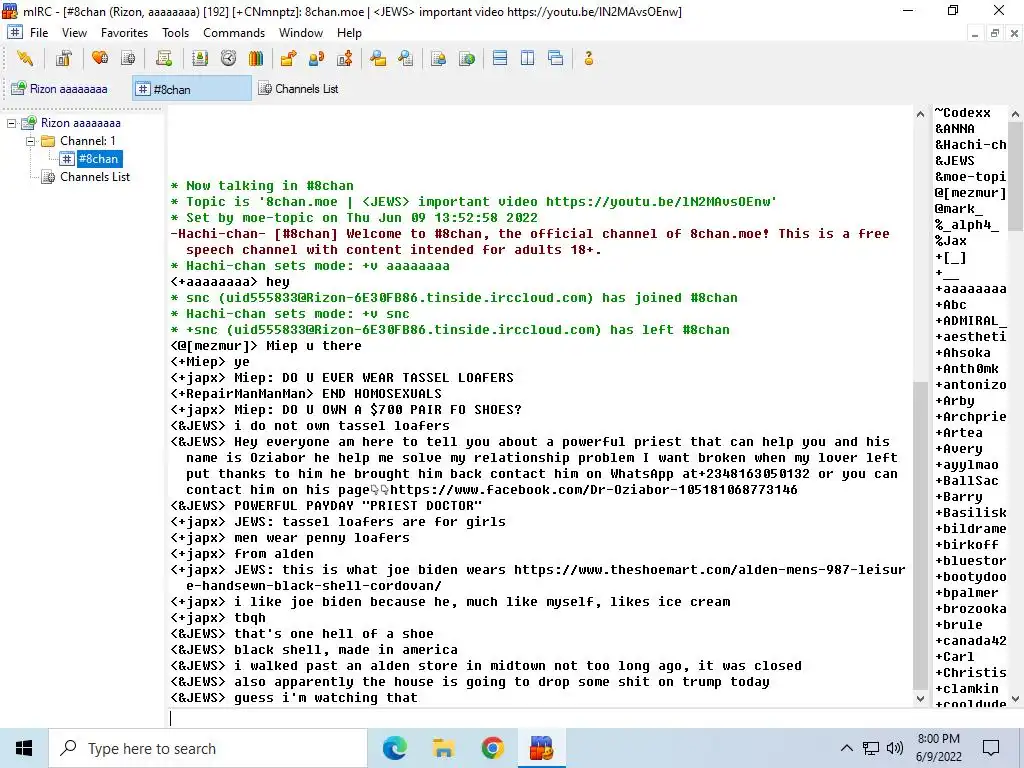1024x768 pixels.
Task: Select @[mezmur] in the nick list
Action: click(x=970, y=193)
